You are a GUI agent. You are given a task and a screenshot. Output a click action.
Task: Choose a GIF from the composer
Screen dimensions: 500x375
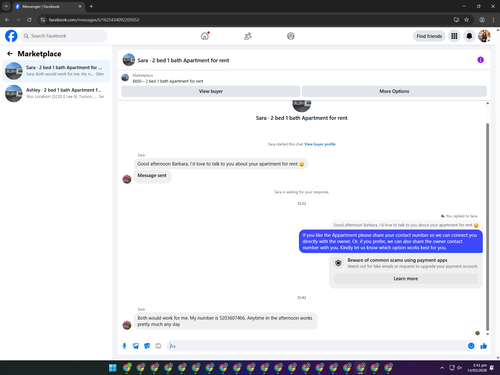tap(158, 346)
